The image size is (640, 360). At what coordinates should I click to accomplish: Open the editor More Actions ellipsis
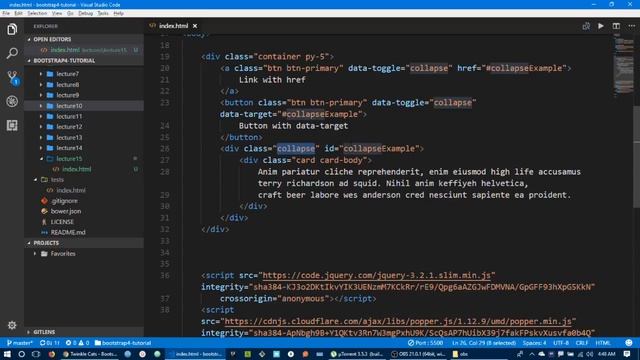coord(631,26)
